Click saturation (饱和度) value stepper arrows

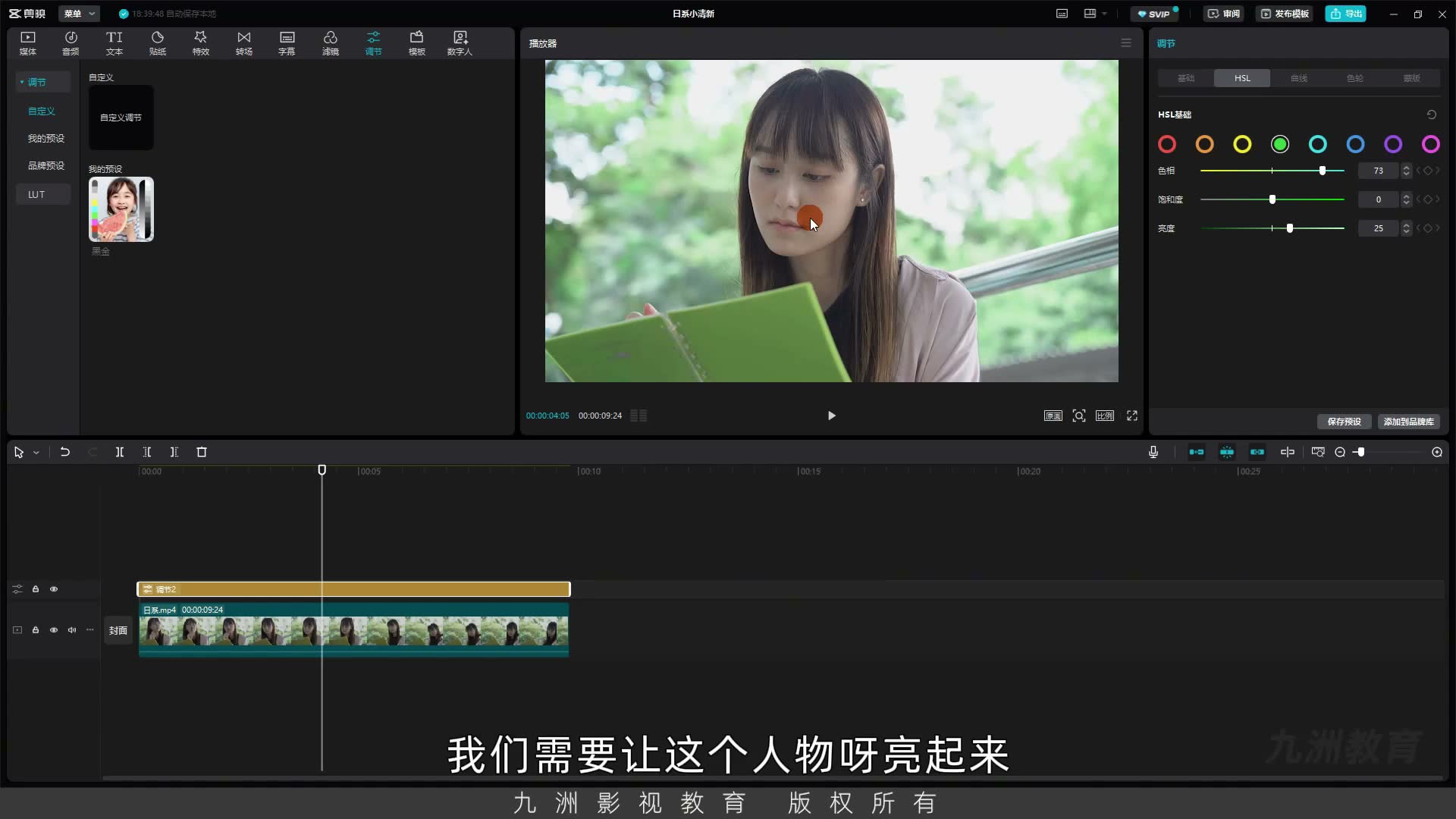coord(1407,199)
